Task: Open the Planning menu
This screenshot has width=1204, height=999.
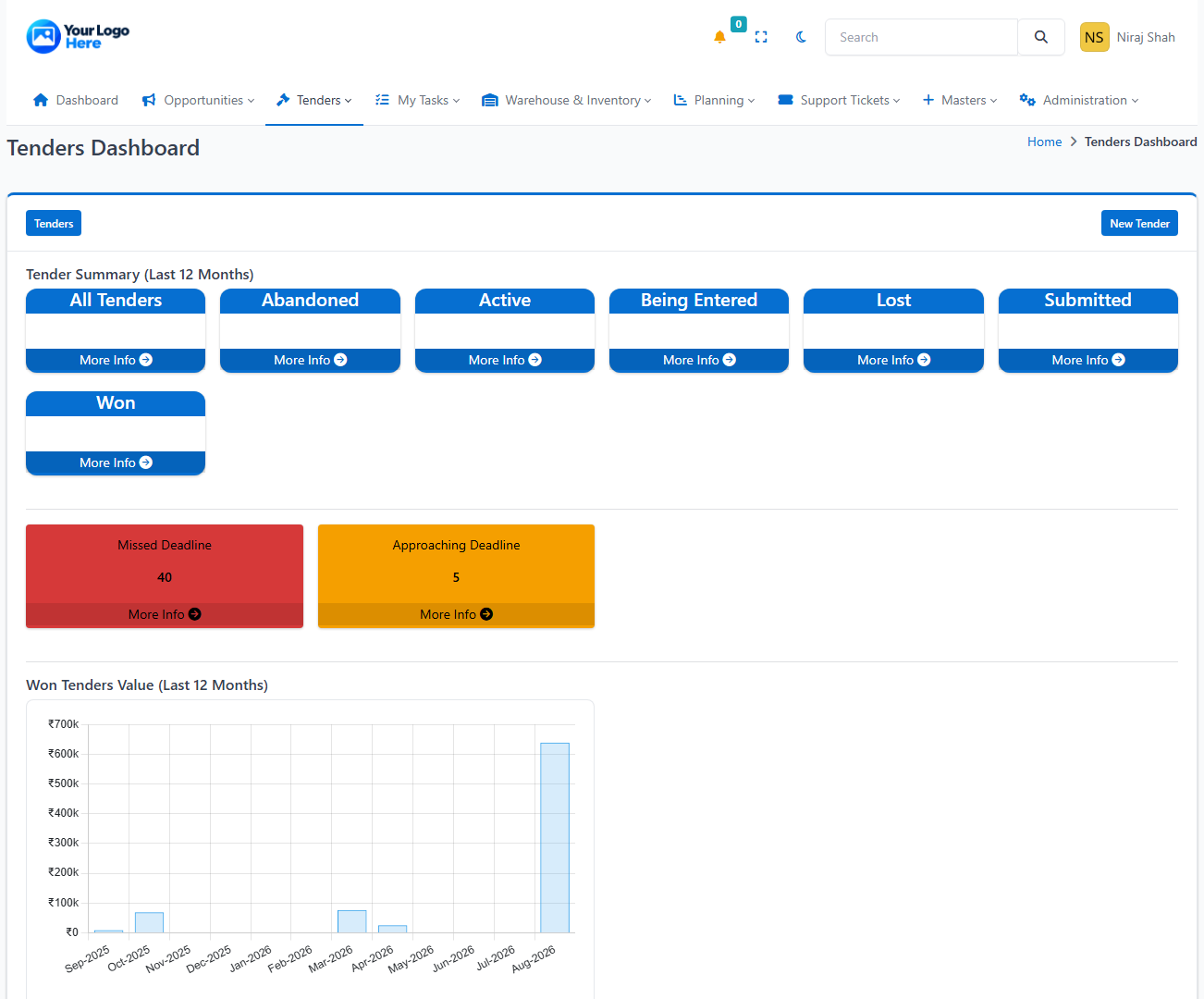Action: [714, 100]
